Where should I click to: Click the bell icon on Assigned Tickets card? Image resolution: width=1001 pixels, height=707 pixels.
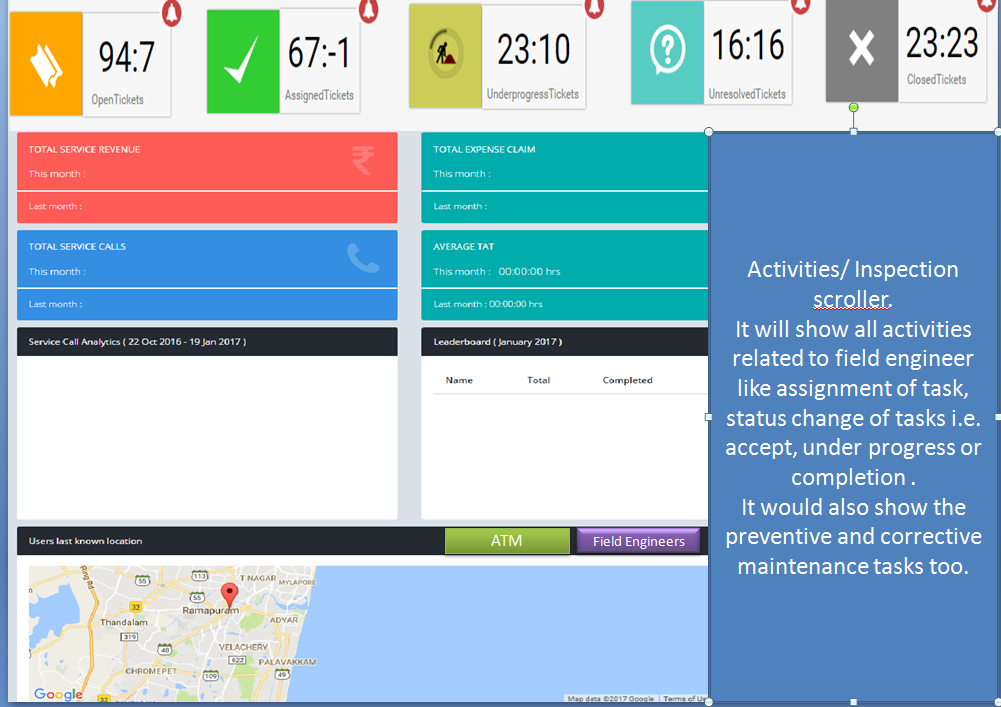click(369, 9)
